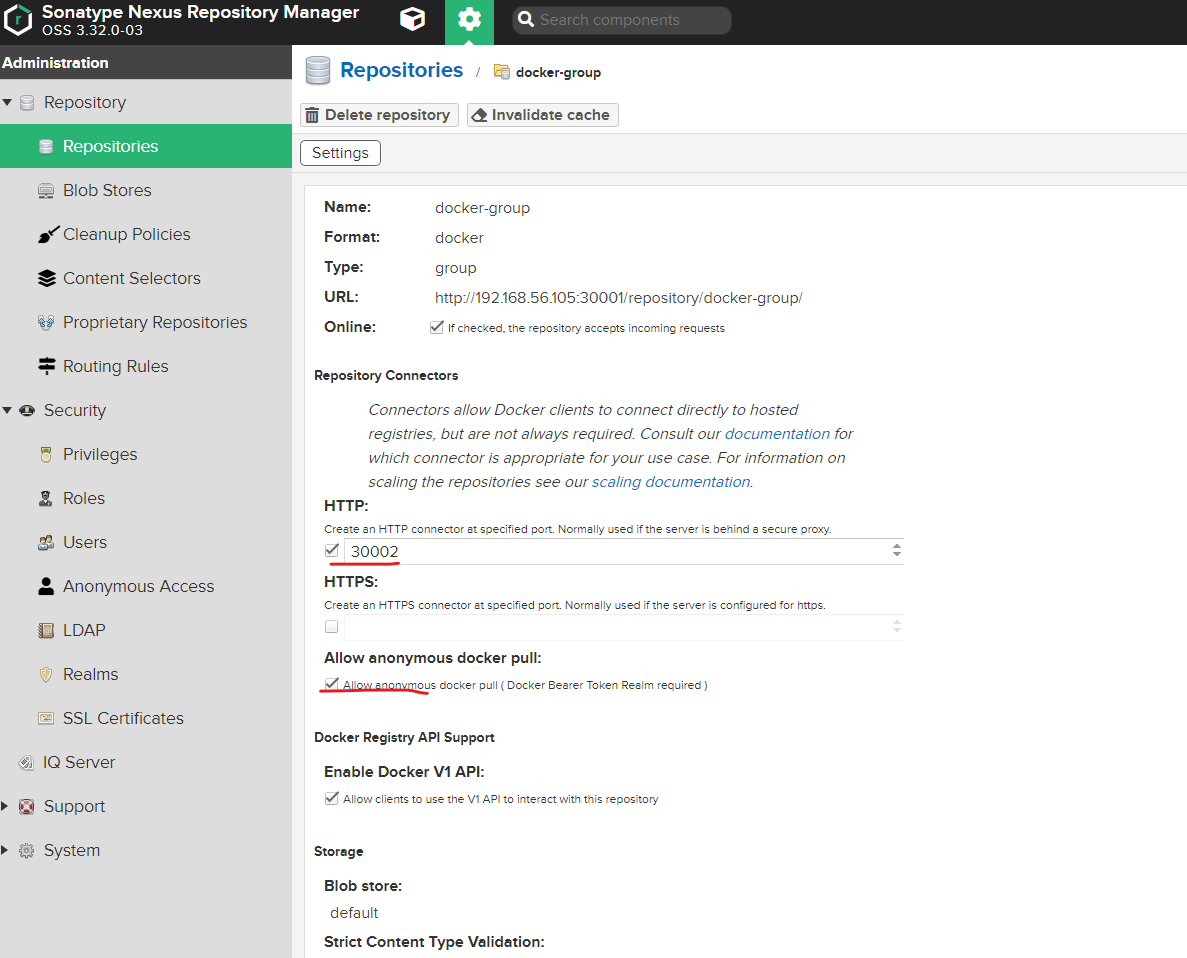Click the SSL Certificates icon

[46, 718]
